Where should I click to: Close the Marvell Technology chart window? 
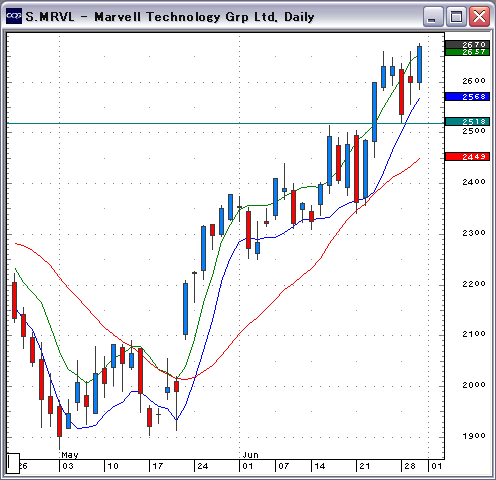coord(479,16)
